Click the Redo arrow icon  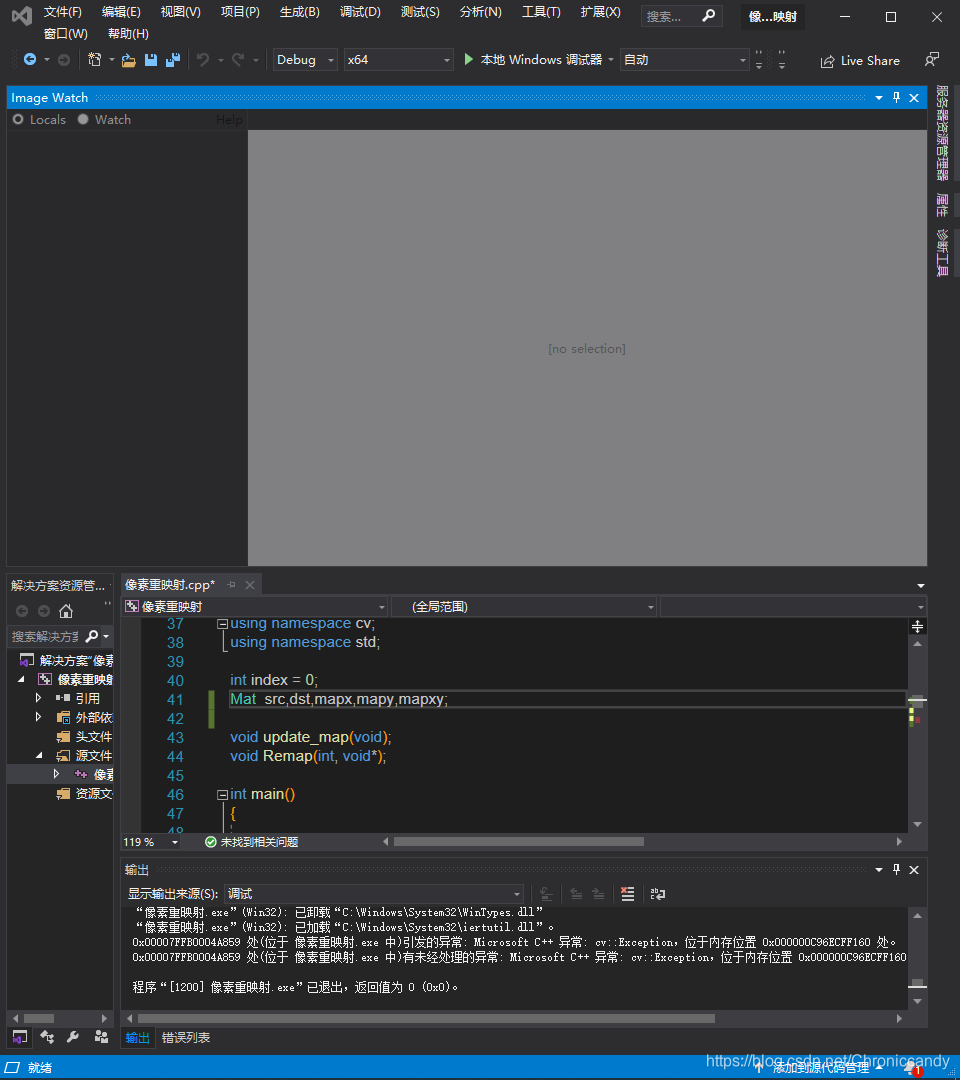pyautogui.click(x=238, y=60)
